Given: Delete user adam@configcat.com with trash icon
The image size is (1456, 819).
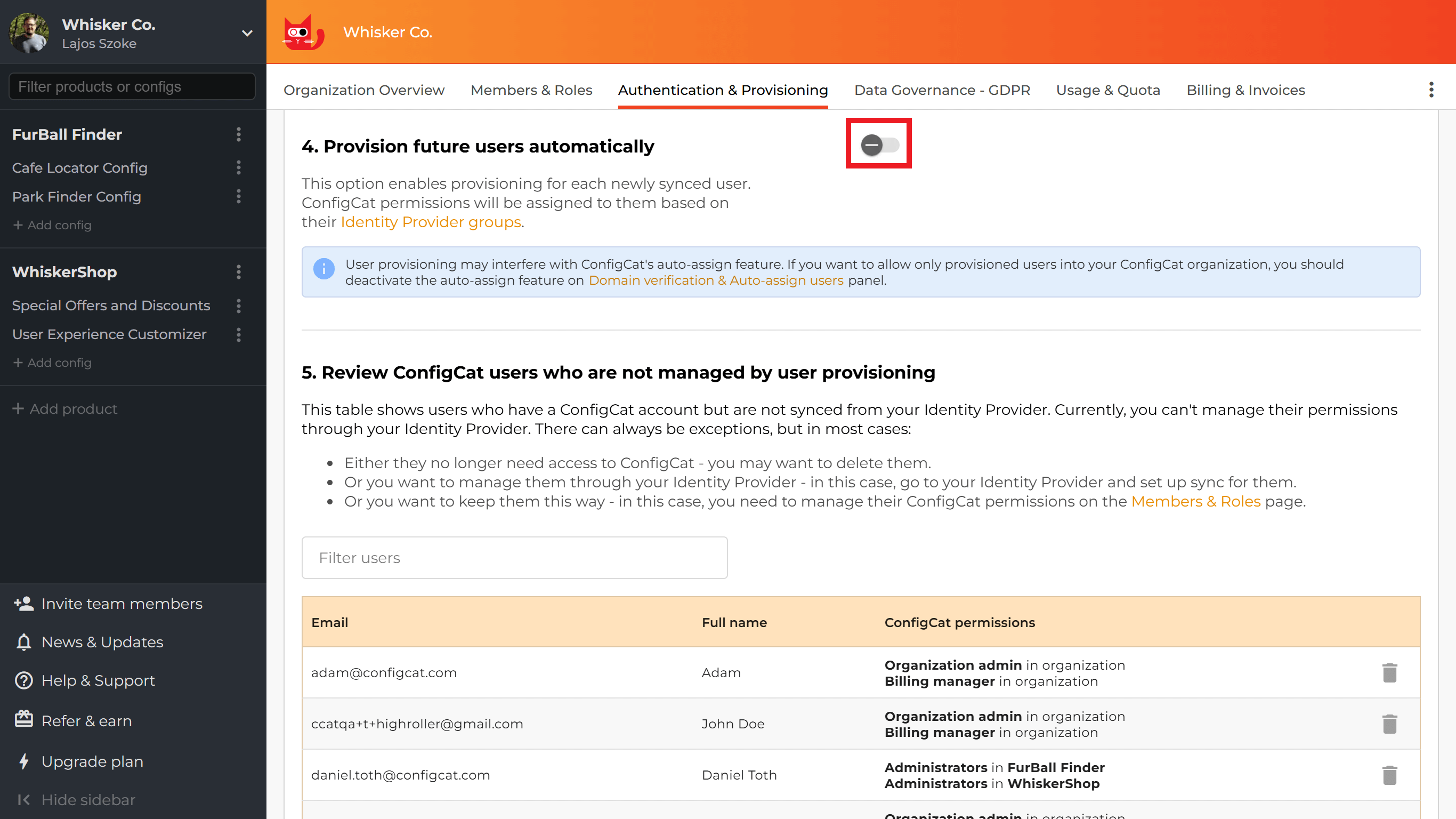Looking at the screenshot, I should (1390, 672).
